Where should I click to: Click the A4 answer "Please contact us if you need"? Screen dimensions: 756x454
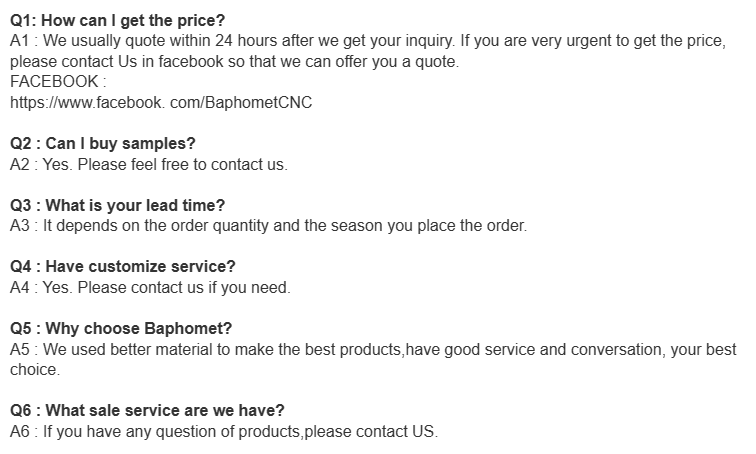tap(150, 288)
